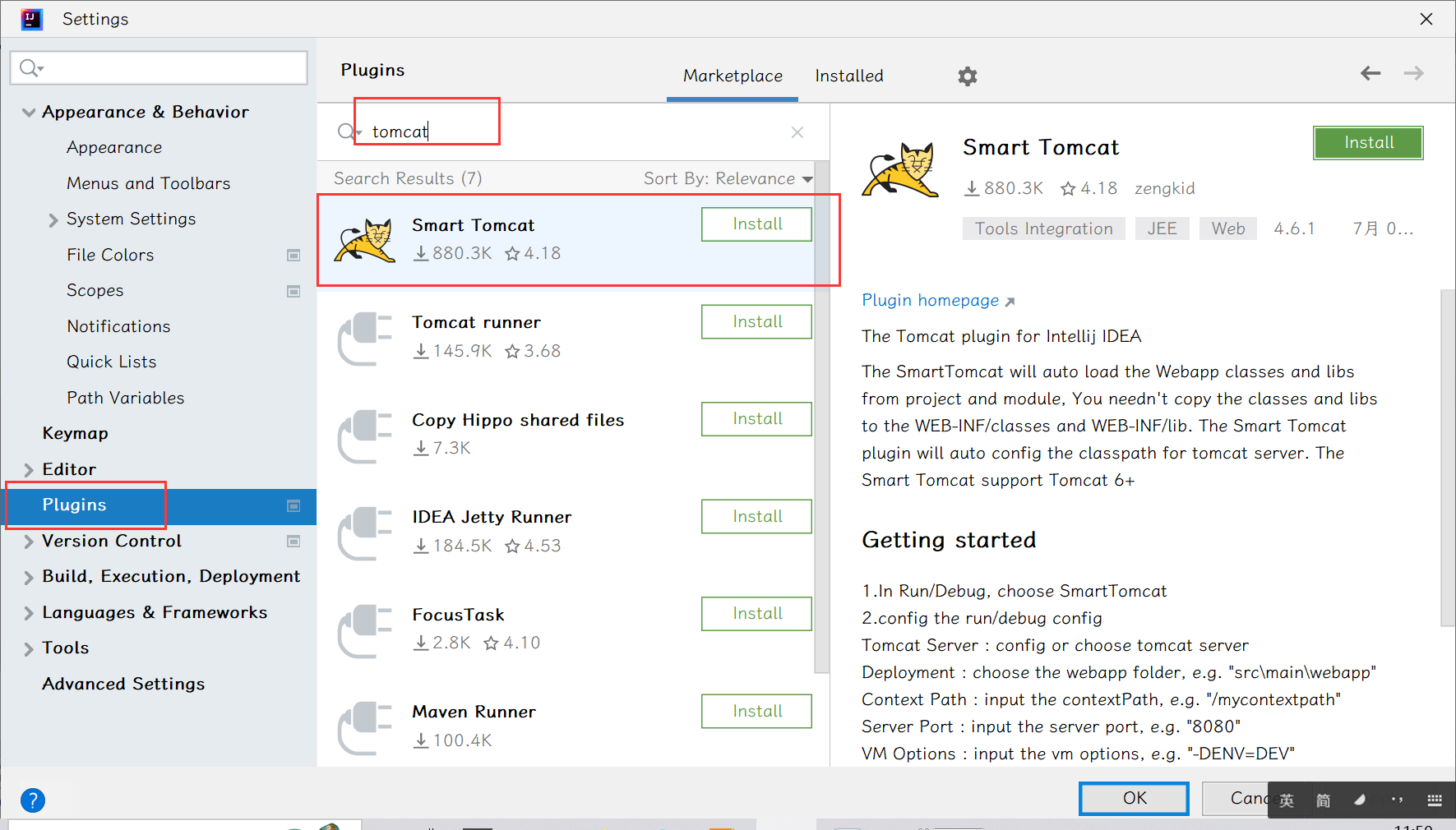Open Keymap settings

75,434
